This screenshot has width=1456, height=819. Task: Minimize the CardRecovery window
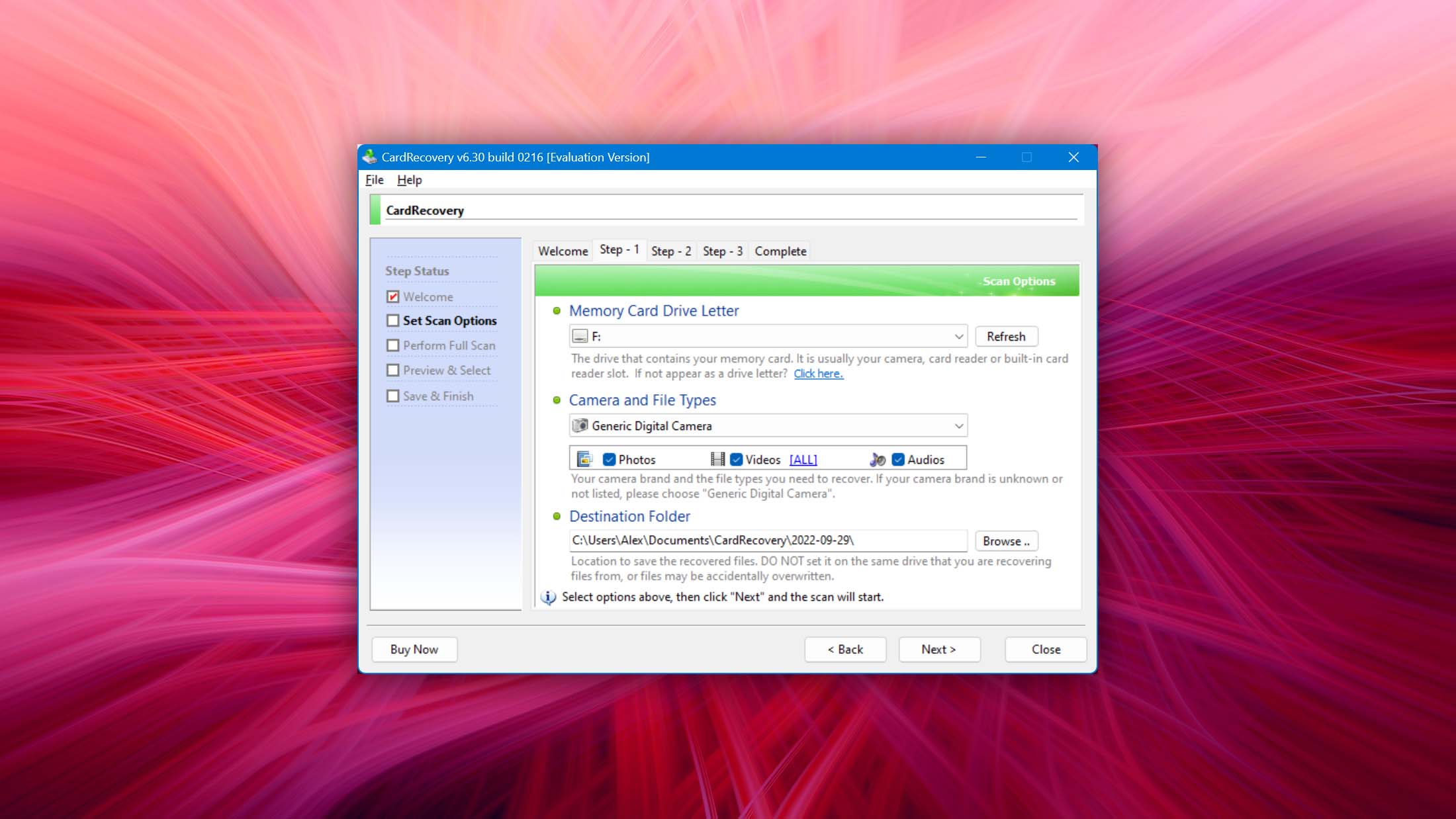[981, 157]
